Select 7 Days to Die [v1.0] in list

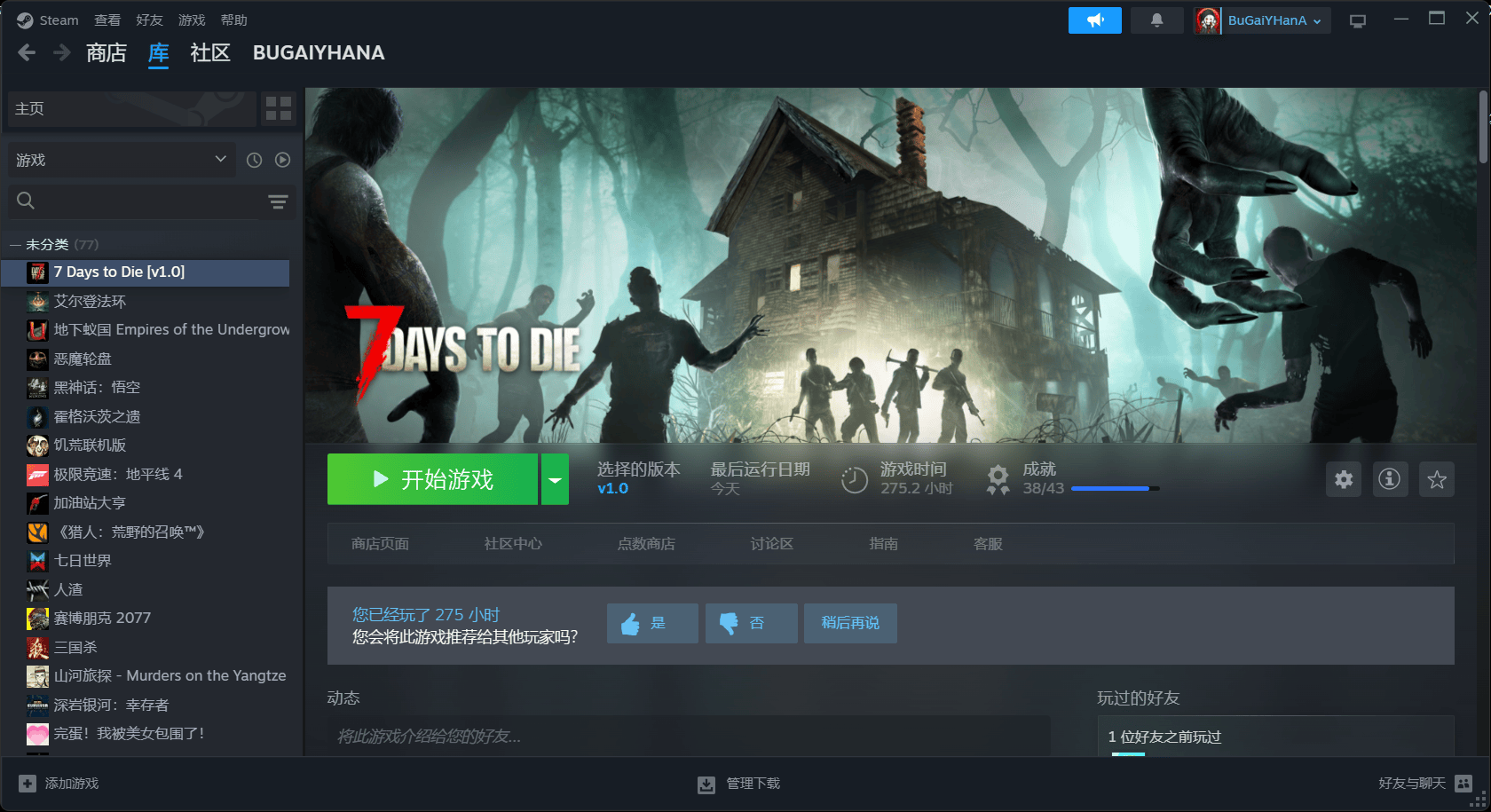pyautogui.click(x=146, y=272)
